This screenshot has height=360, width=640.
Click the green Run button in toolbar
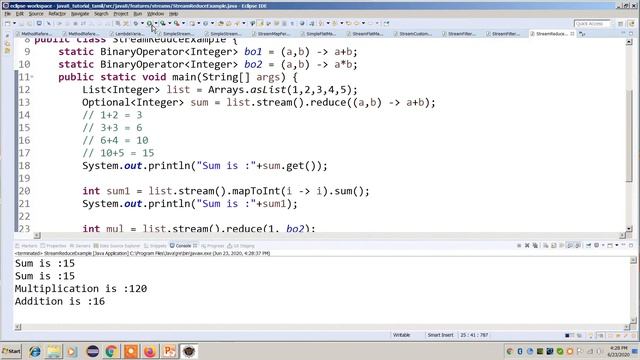coord(149,23)
